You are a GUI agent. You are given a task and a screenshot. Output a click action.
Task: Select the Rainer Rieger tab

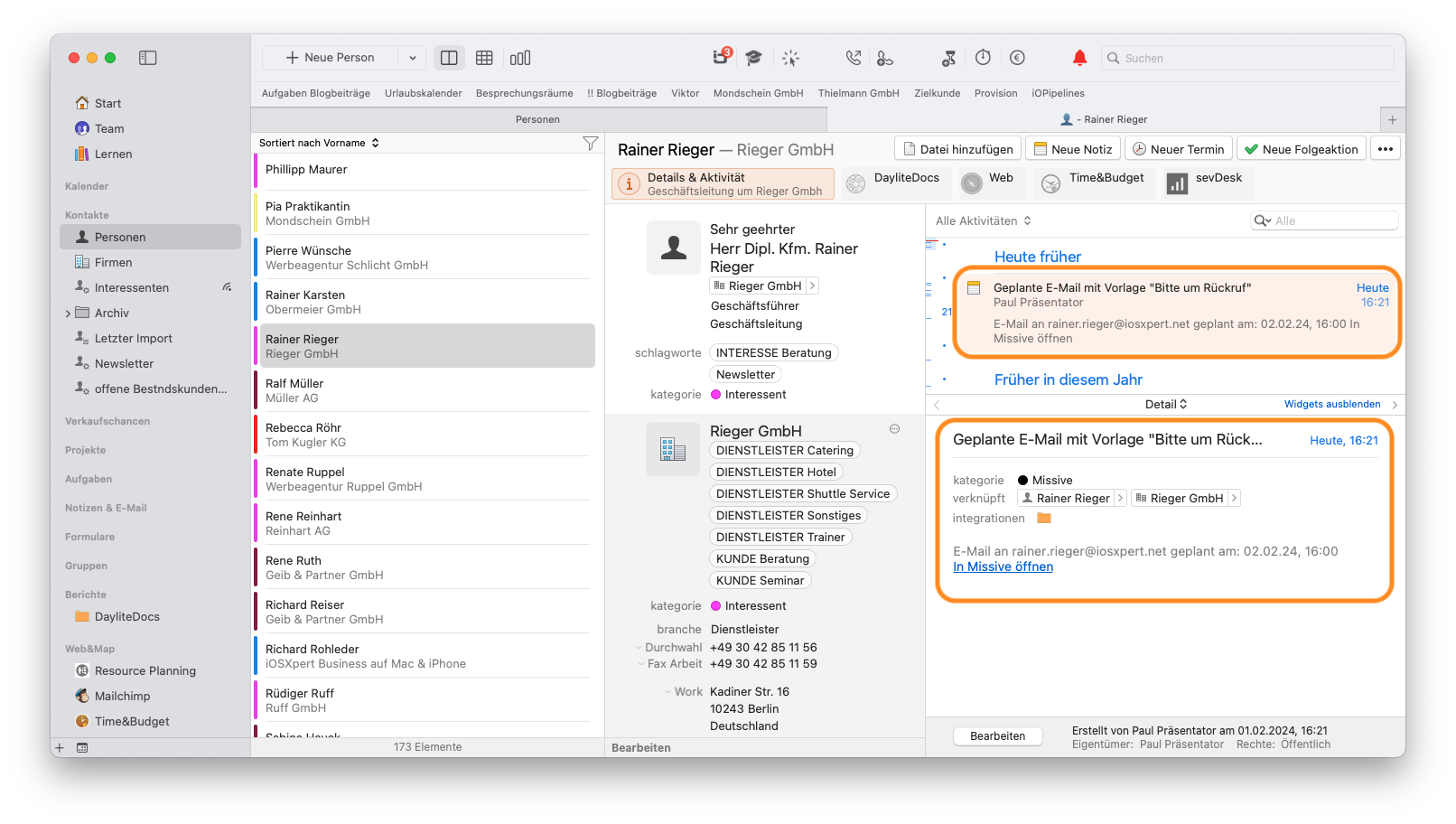[x=1104, y=119]
